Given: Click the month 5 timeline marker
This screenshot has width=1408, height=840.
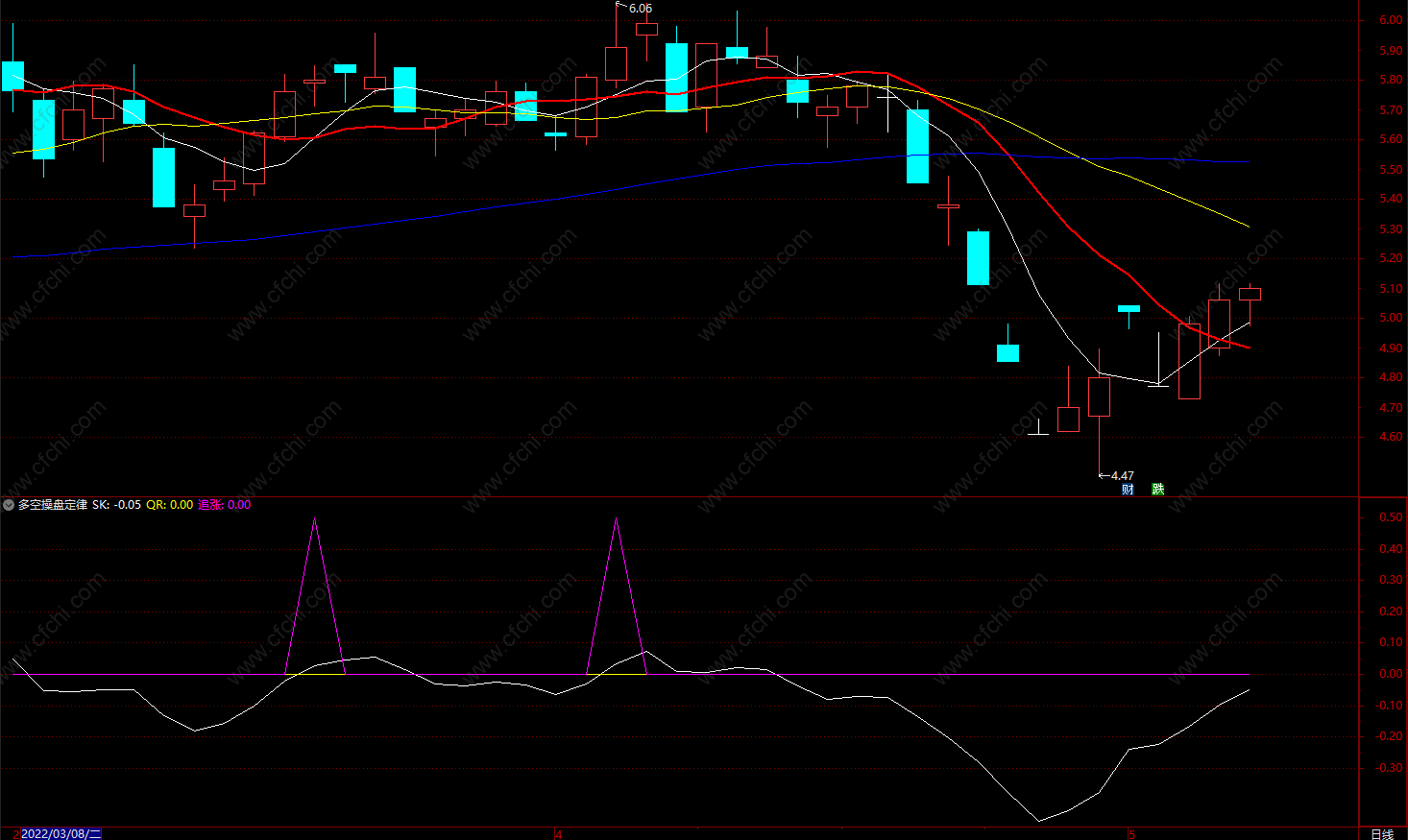Looking at the screenshot, I should [1131, 833].
